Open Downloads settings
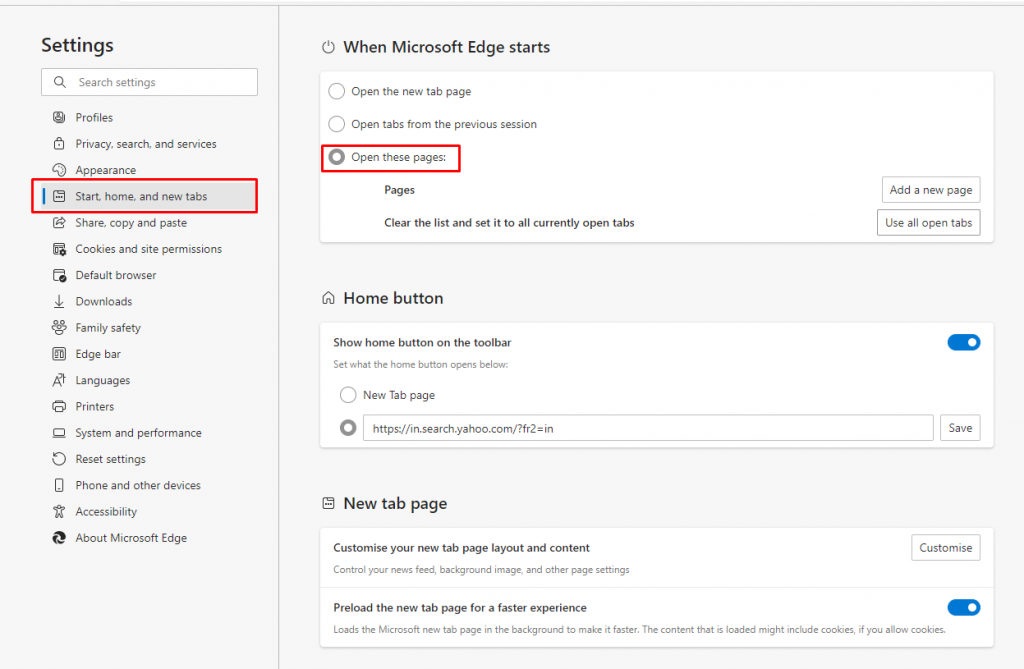Viewport: 1024px width, 669px height. [x=104, y=301]
